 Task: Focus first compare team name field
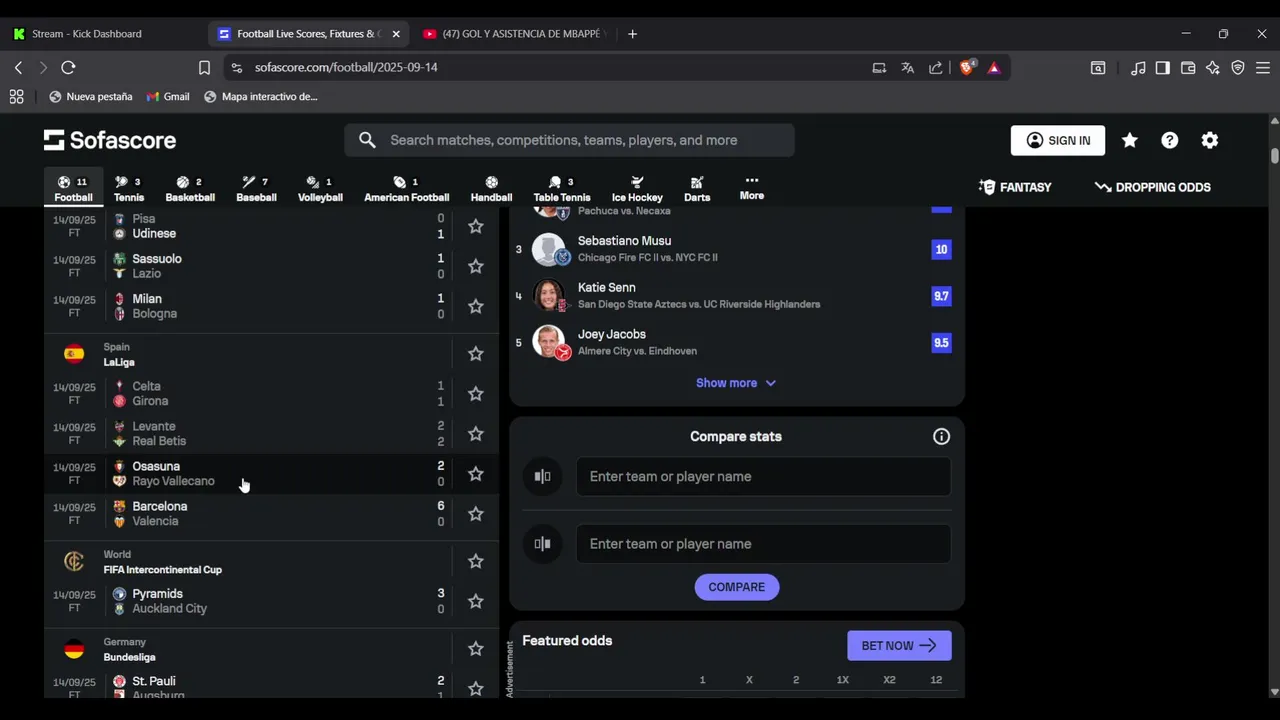pos(764,476)
